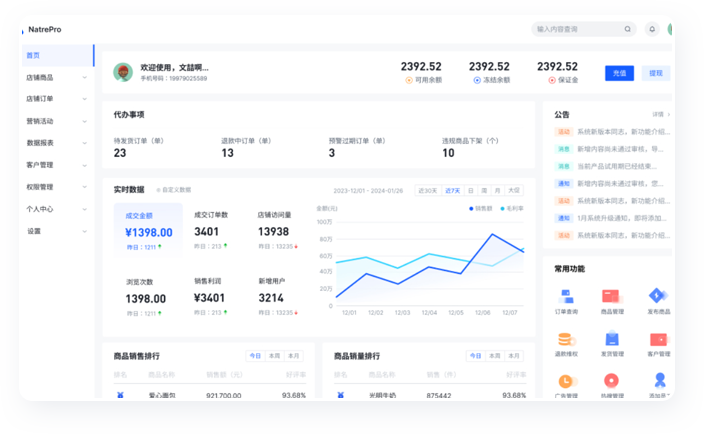Screen dimensions: 704x434
Task: Open 发布商品 shortcut icon
Action: pyautogui.click(x=657, y=296)
